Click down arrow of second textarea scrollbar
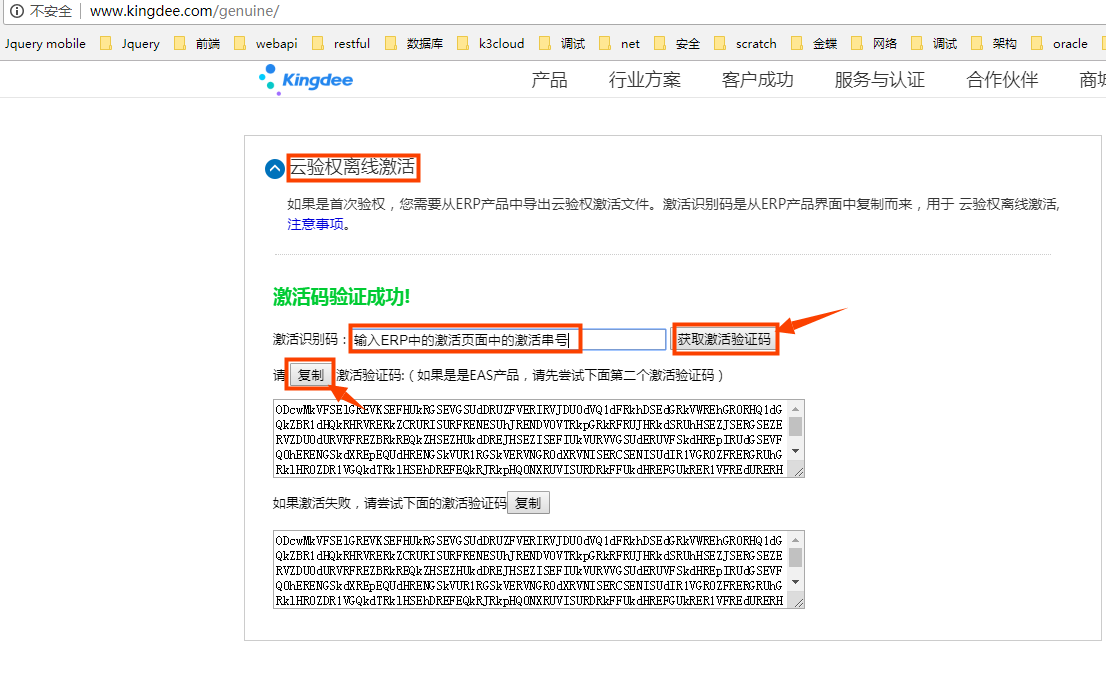 click(x=796, y=582)
